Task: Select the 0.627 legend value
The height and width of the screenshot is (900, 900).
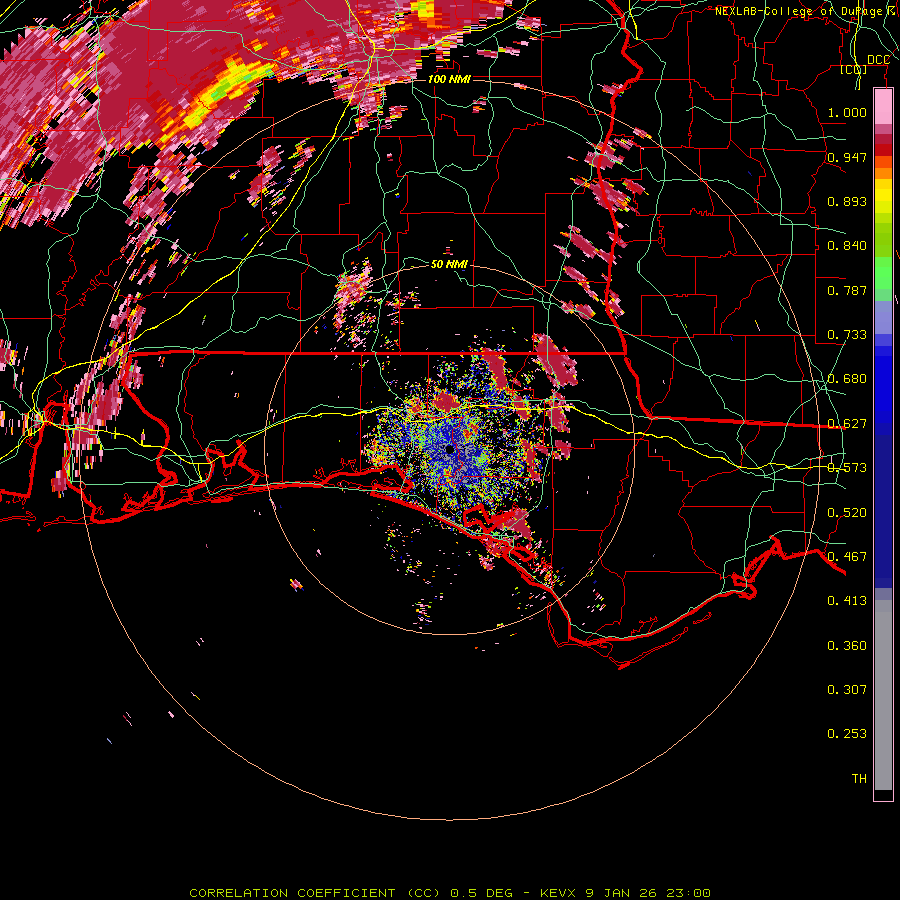Action: [x=847, y=423]
